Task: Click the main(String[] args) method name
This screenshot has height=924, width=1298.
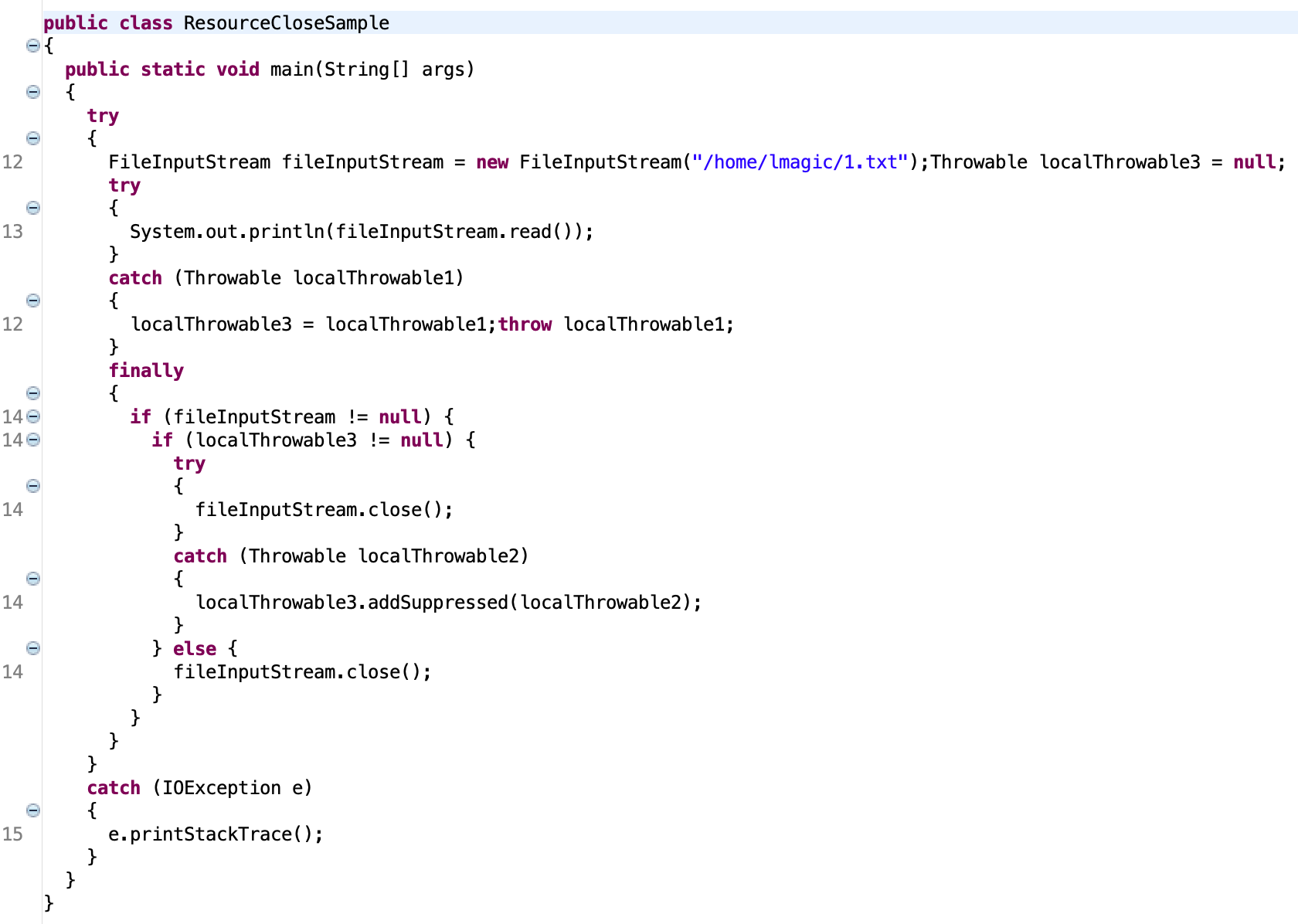Action: [x=372, y=70]
